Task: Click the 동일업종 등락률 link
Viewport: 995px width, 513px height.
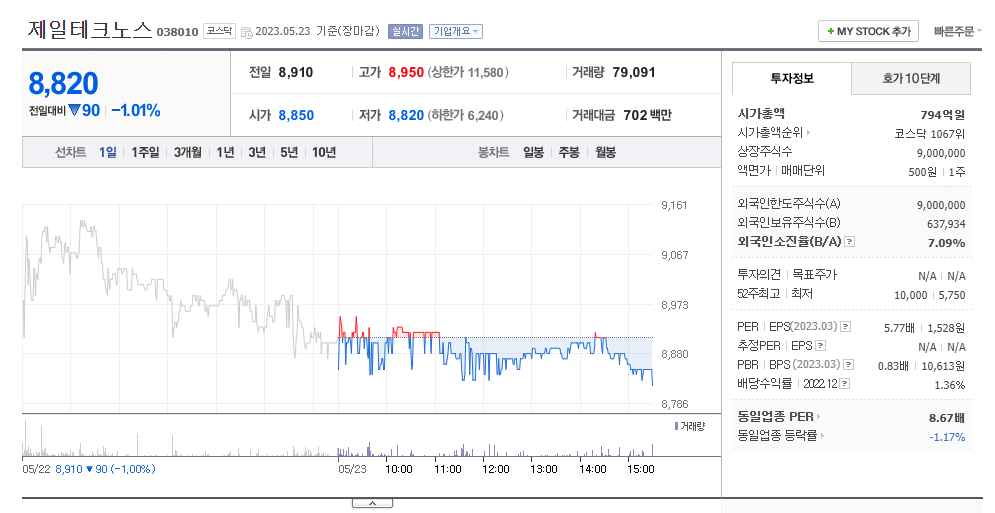Action: click(777, 436)
